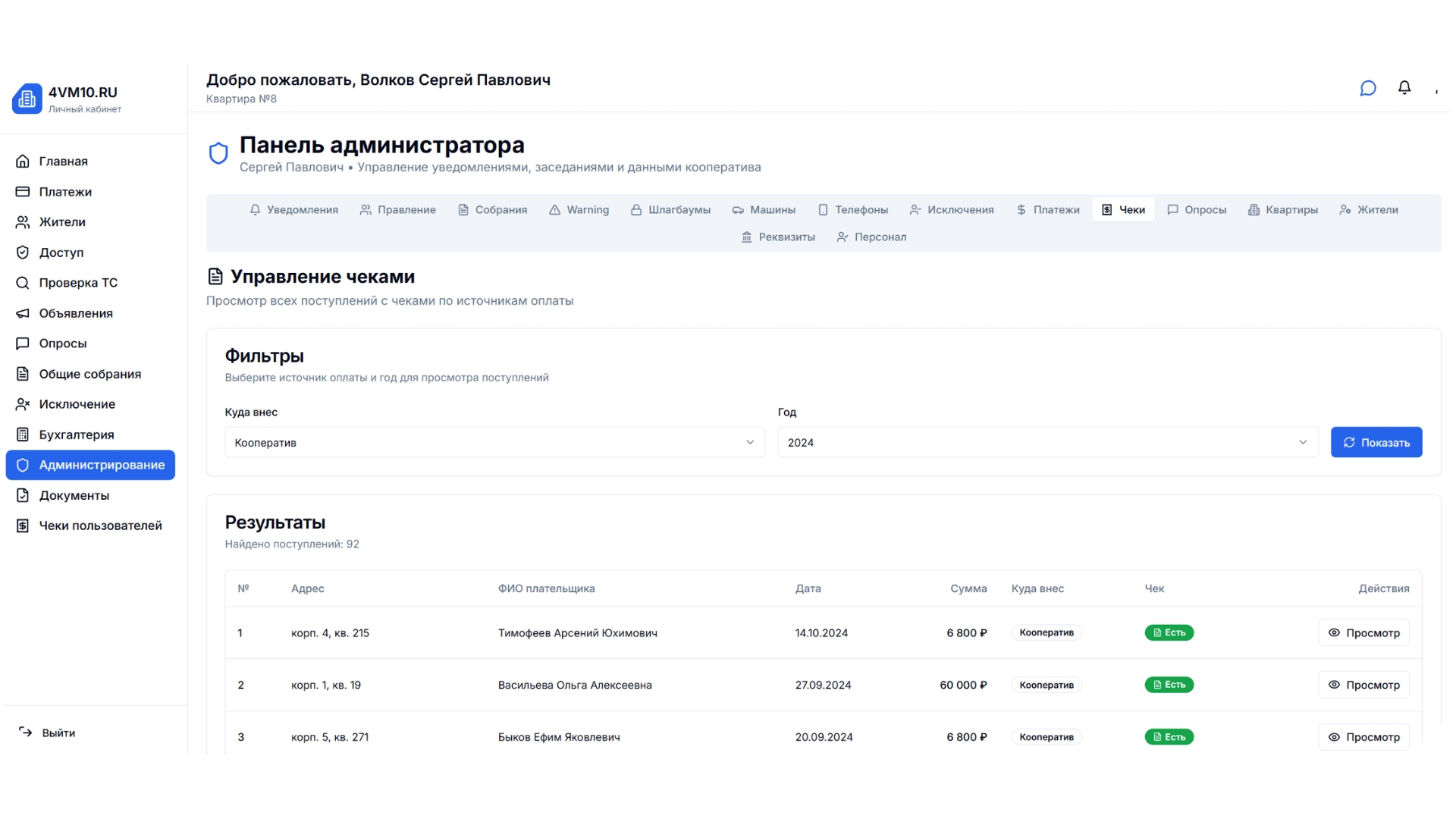Expand the year selector showing 2024
The height and width of the screenshot is (819, 1456).
[1046, 442]
